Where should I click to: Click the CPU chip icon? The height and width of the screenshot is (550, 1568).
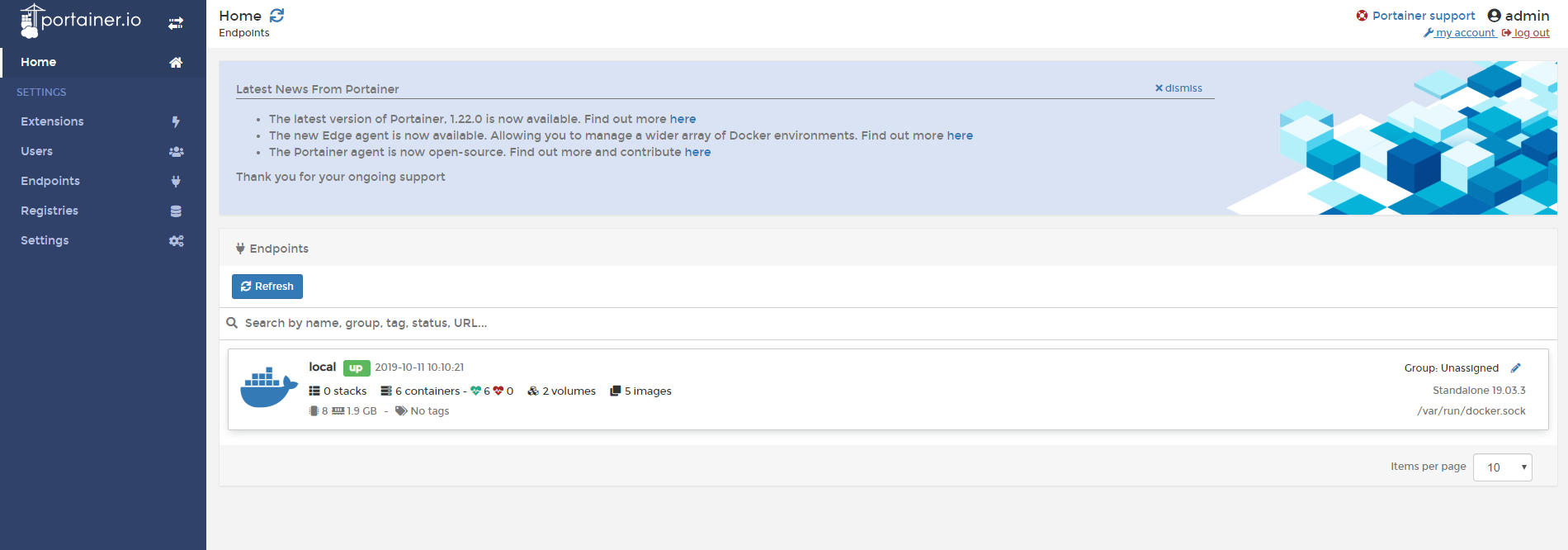314,411
